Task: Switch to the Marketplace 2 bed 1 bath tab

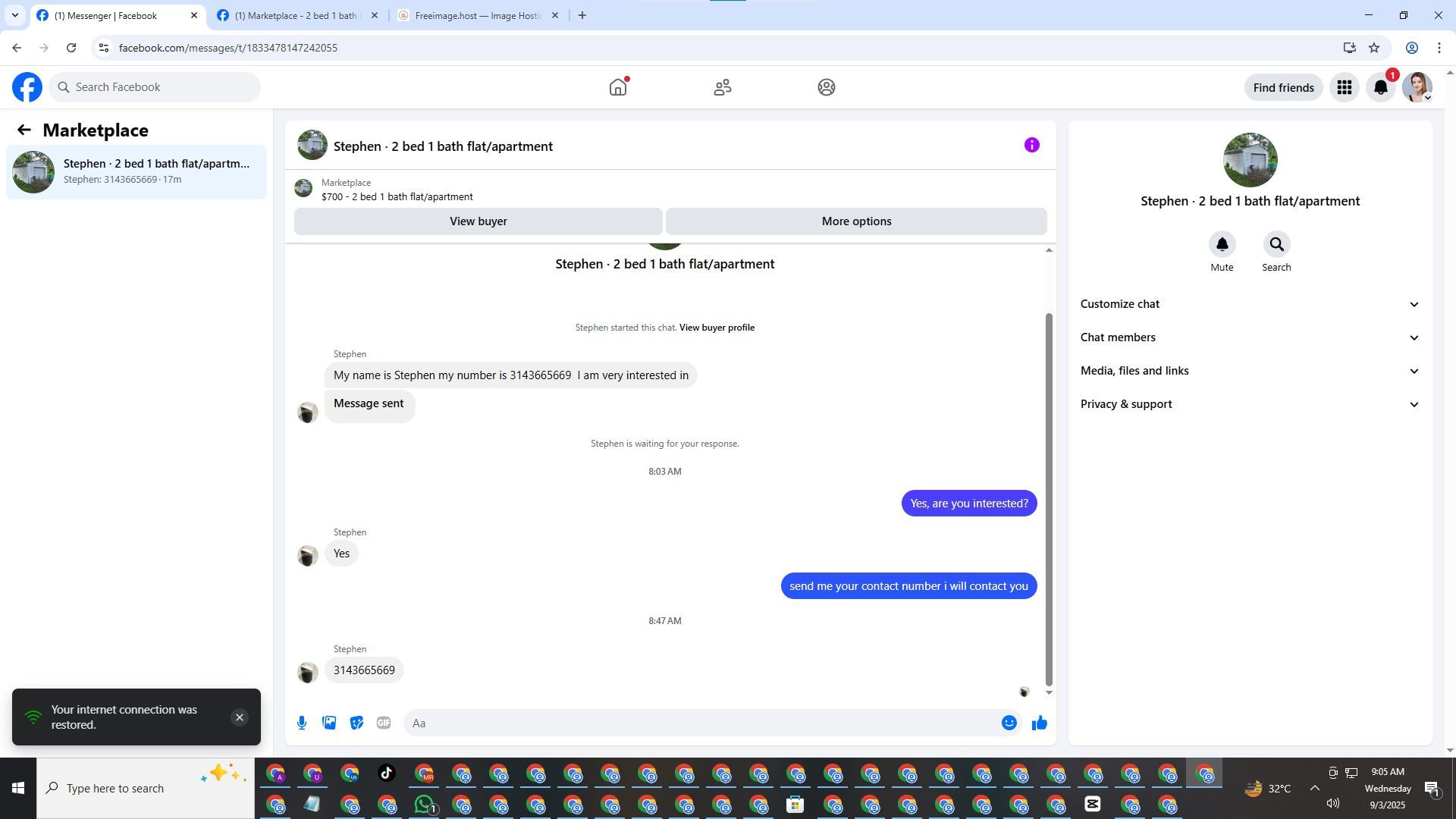Action: (296, 16)
